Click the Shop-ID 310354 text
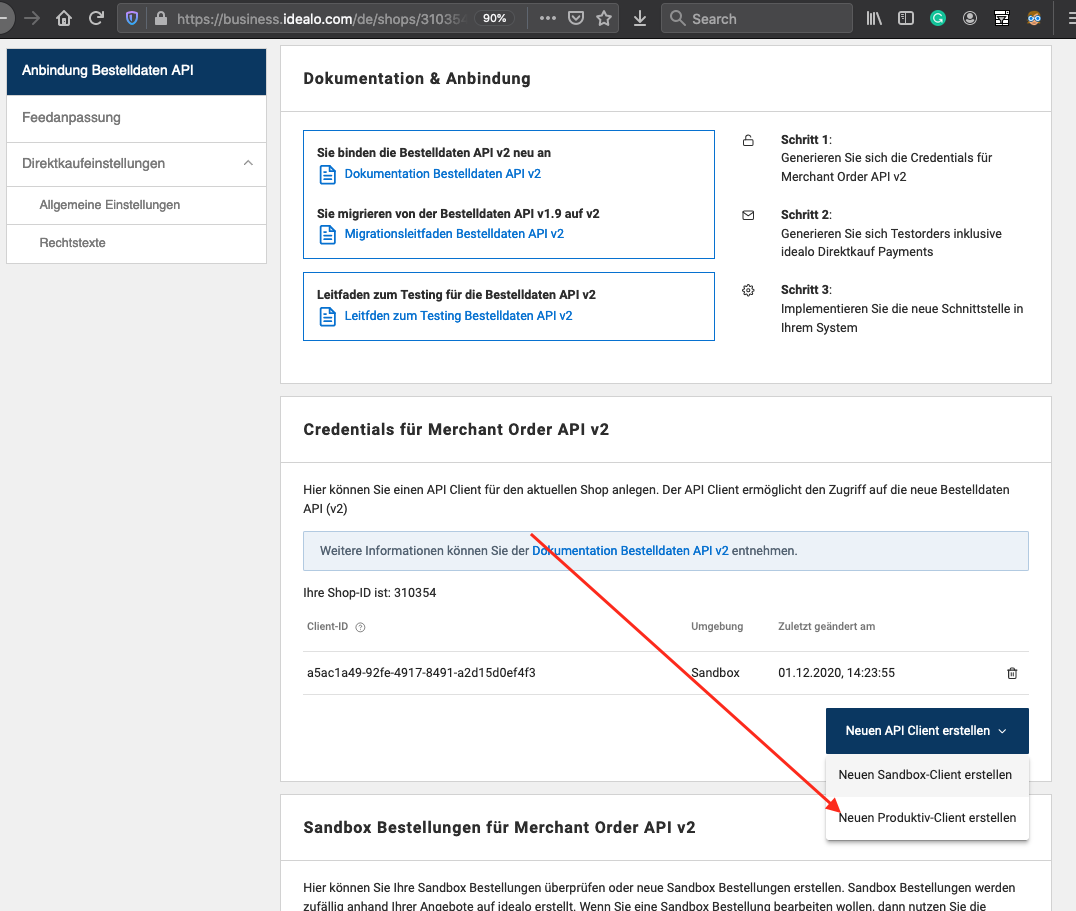This screenshot has height=911, width=1076. (x=369, y=593)
